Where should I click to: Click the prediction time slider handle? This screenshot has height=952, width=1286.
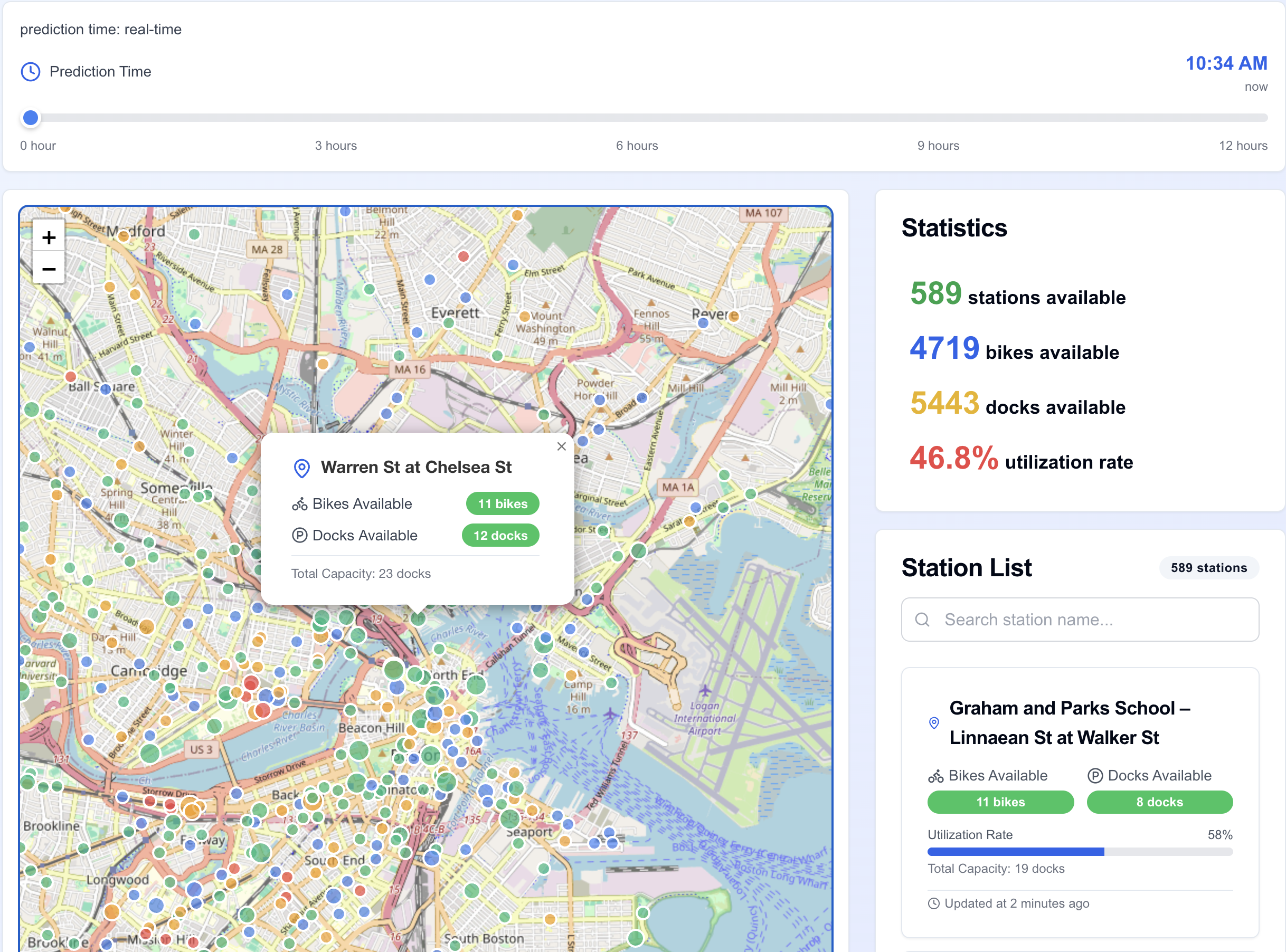pyautogui.click(x=31, y=118)
